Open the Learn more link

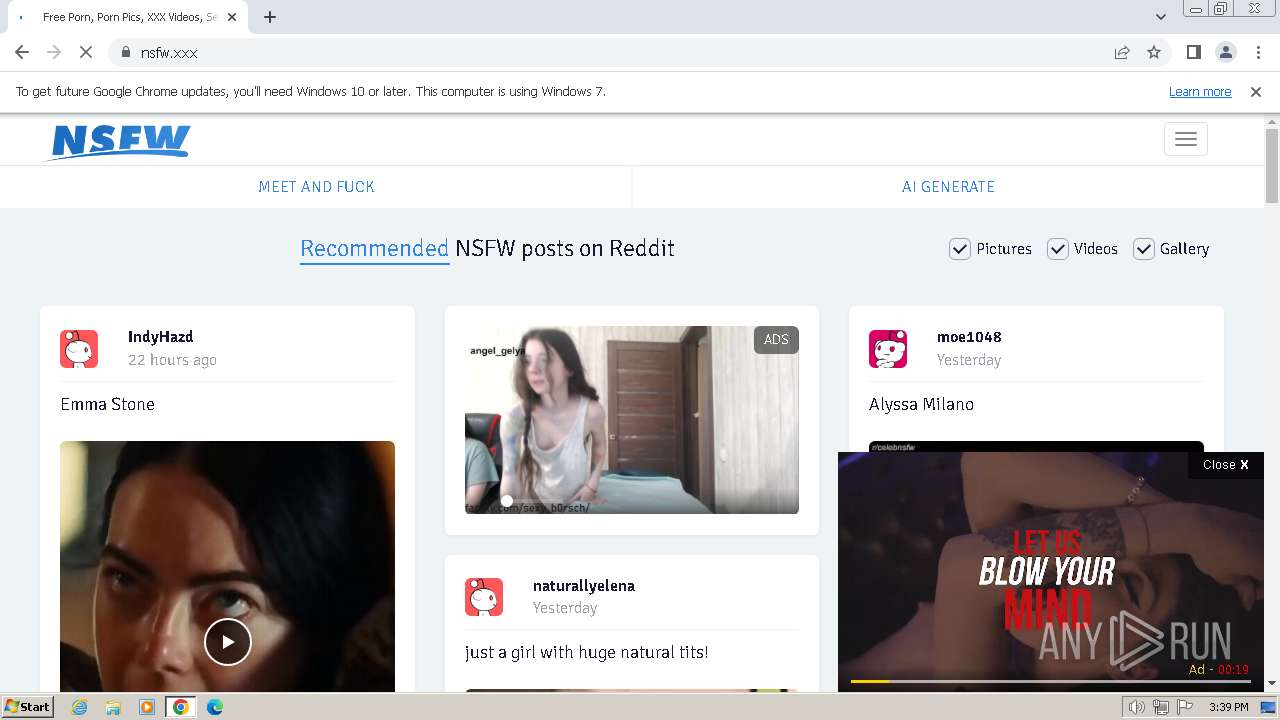(x=1200, y=91)
